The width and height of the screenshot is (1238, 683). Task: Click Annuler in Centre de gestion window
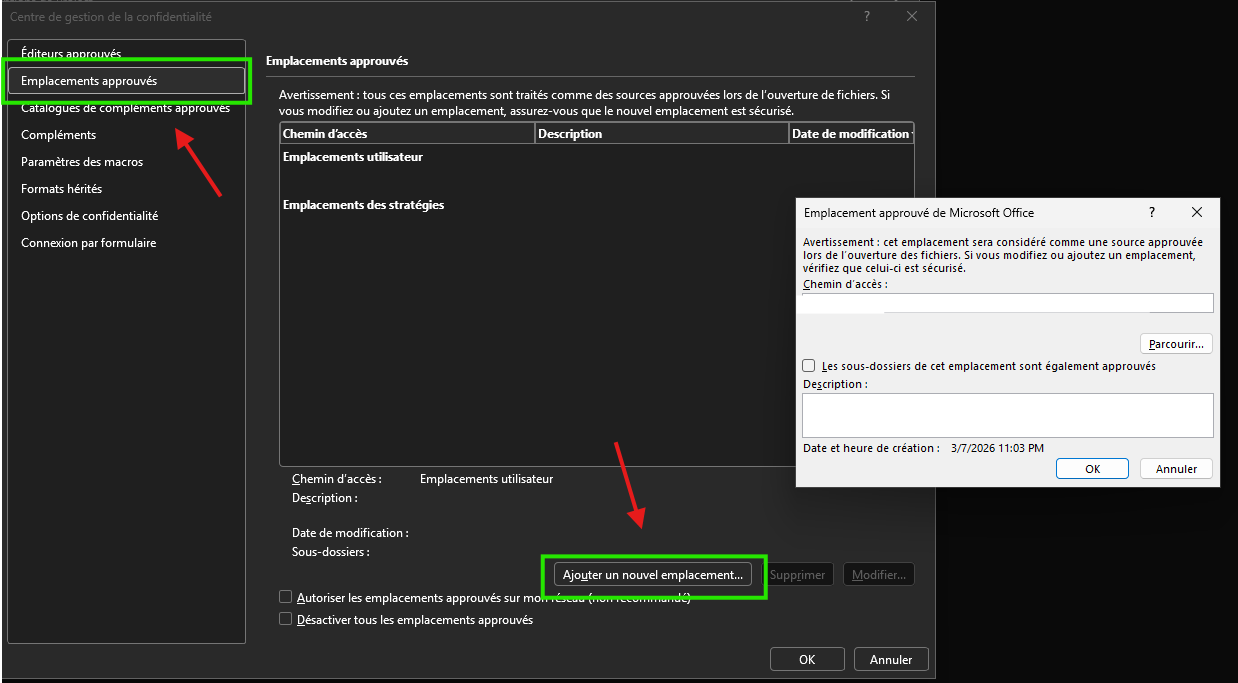[891, 660]
